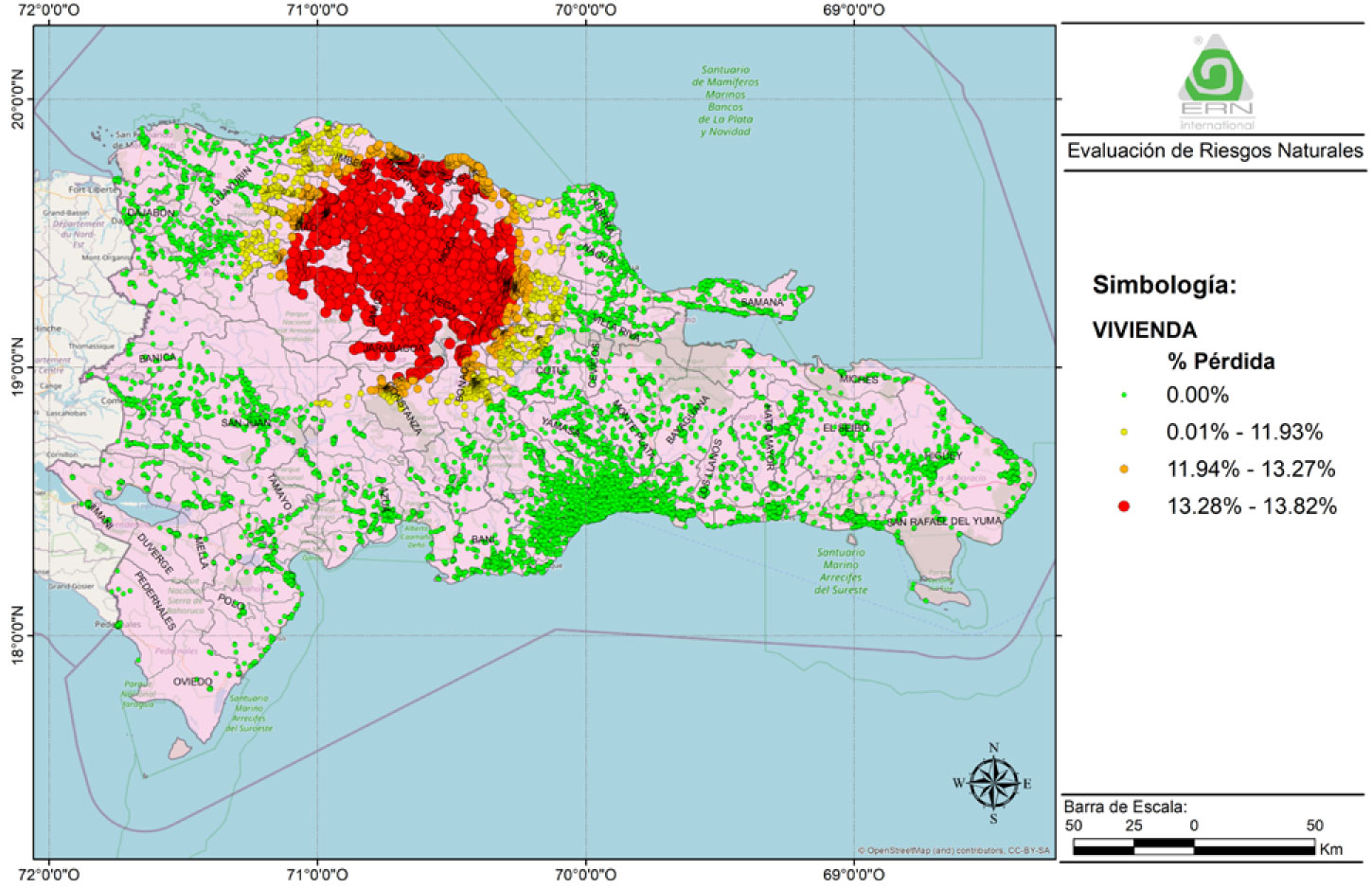Click the black-and-white scale bar graphic

pos(1193,846)
